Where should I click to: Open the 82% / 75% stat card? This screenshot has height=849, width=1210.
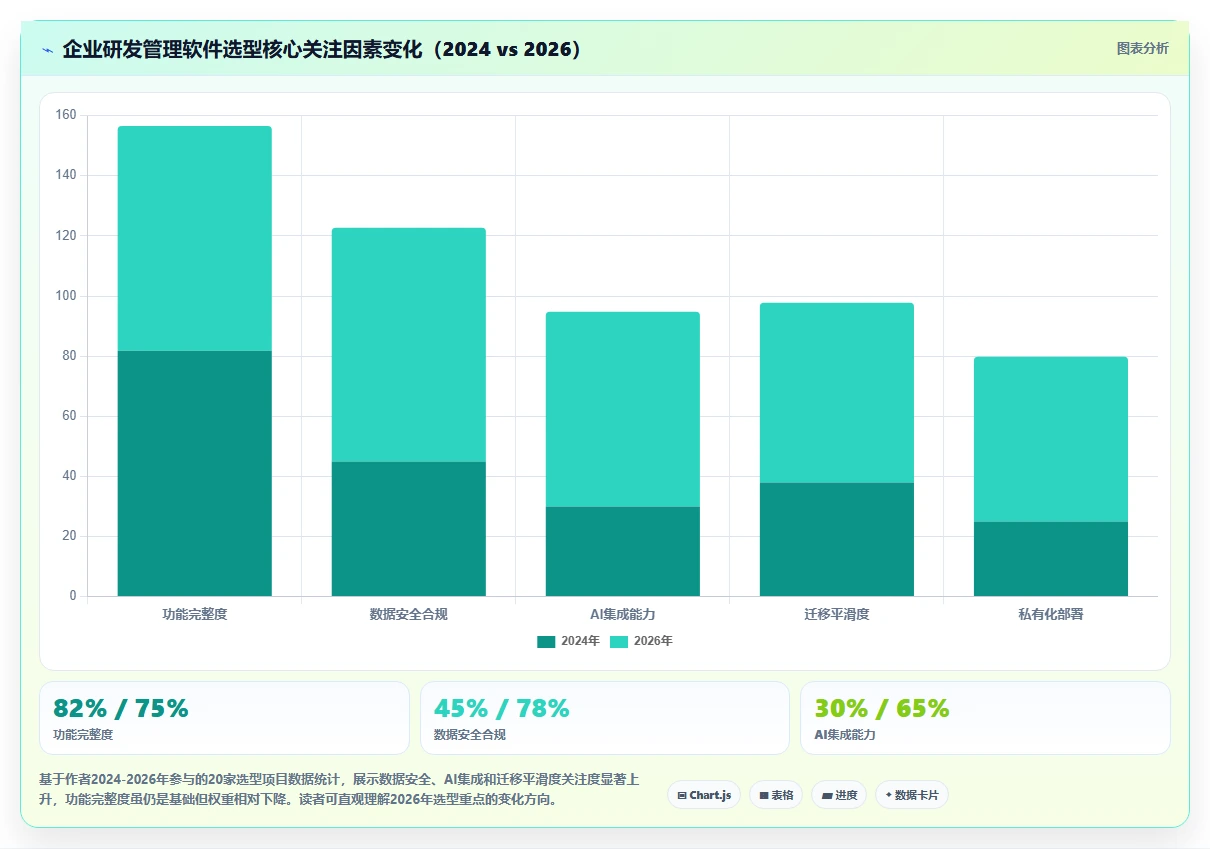click(x=224, y=718)
